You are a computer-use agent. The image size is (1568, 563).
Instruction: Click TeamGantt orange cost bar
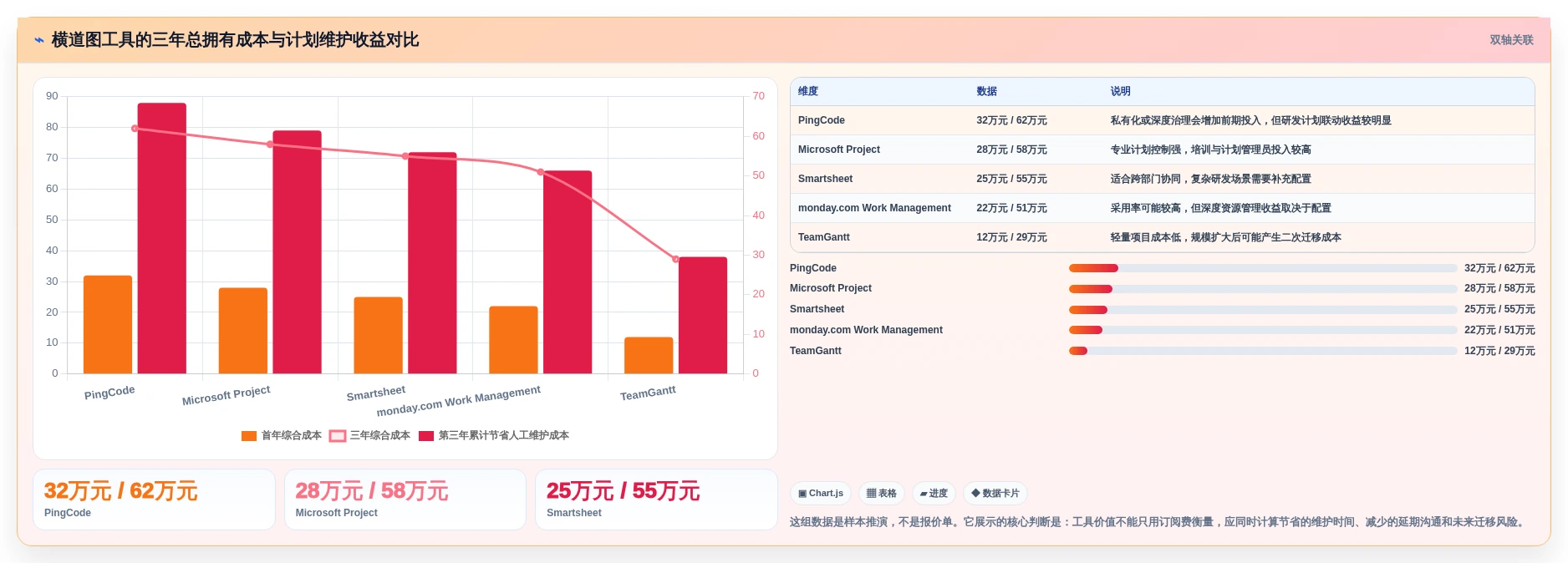coord(649,355)
